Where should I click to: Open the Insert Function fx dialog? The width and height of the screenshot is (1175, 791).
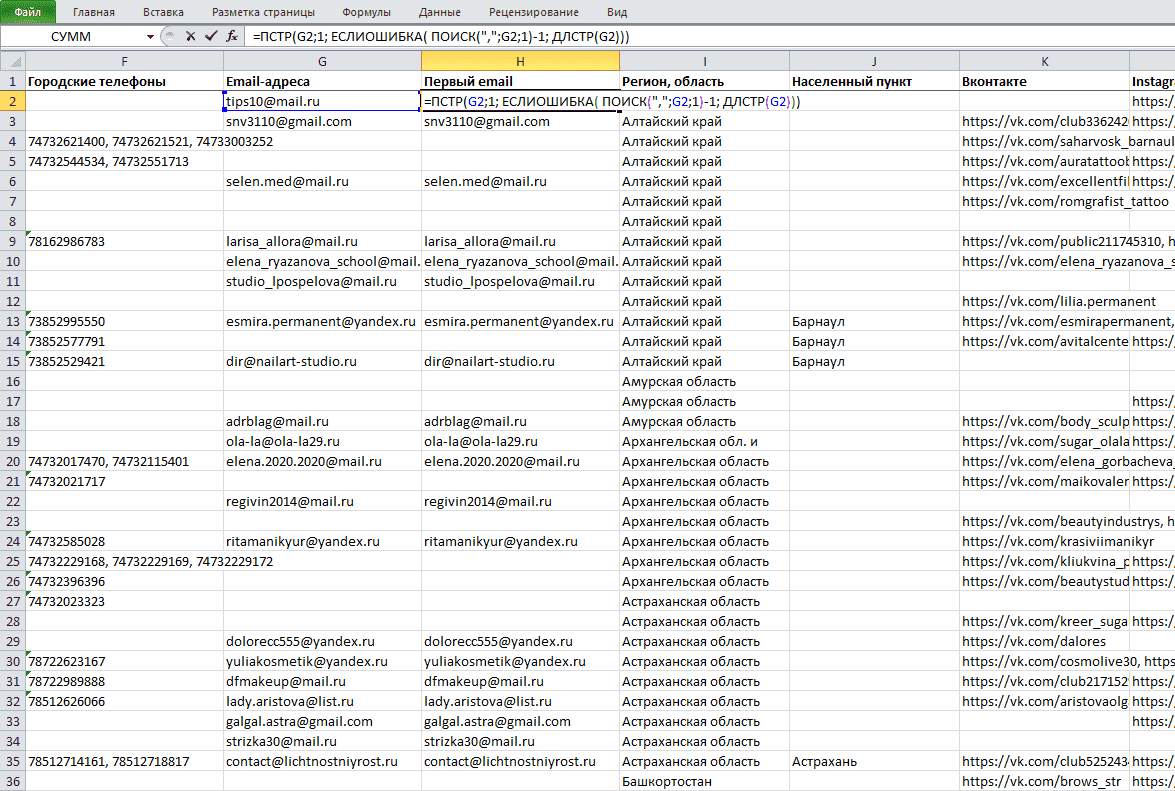(x=232, y=36)
